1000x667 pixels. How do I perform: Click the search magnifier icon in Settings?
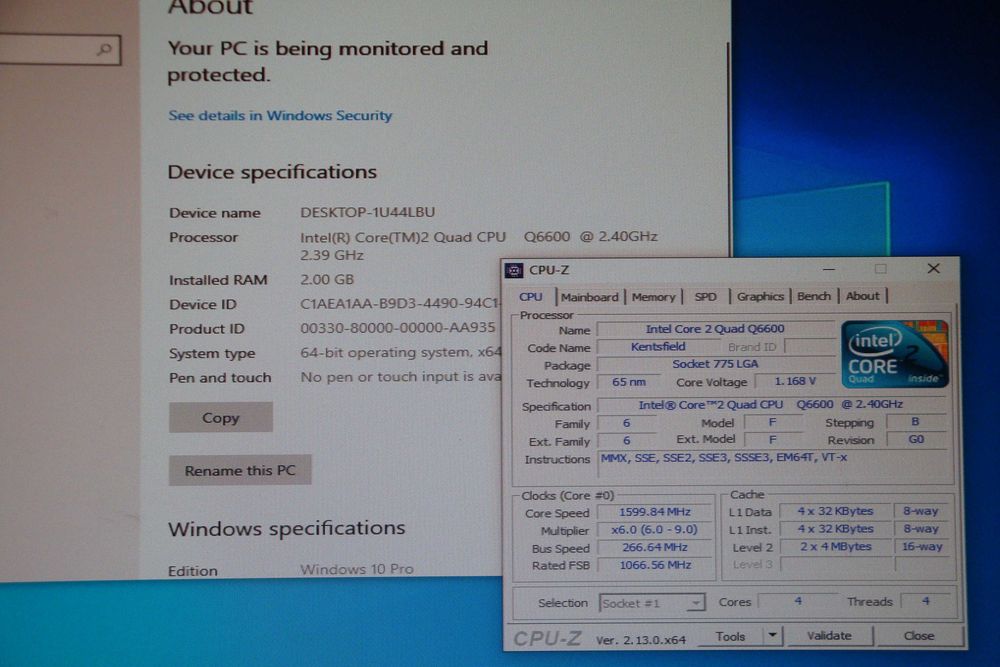104,49
